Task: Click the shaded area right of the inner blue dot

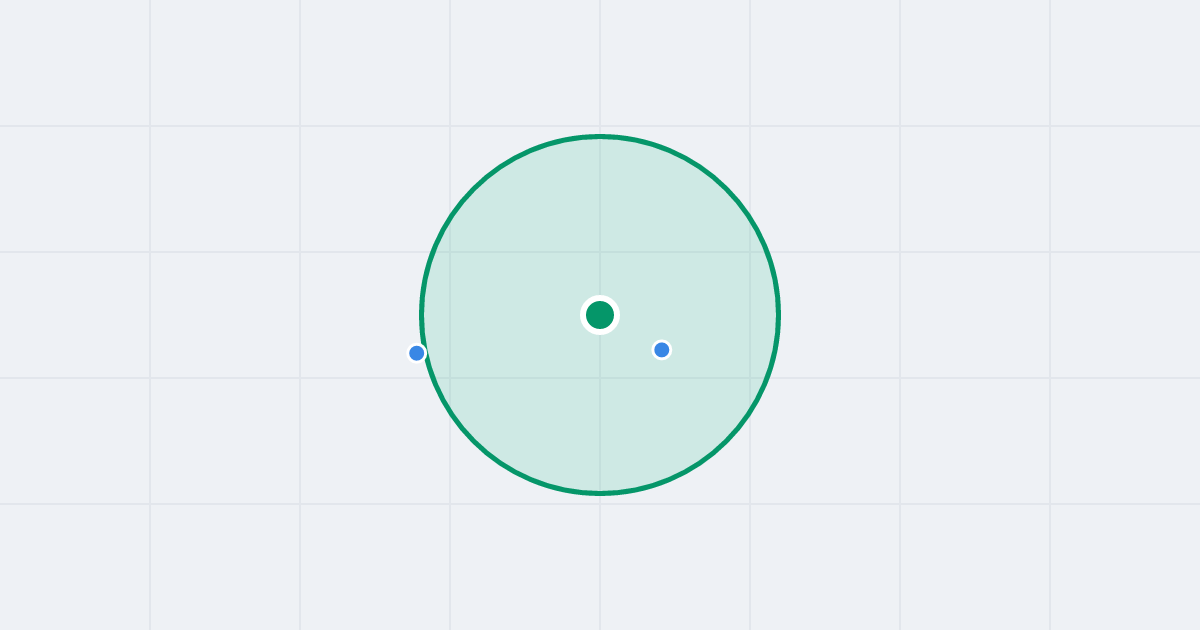Action: click(720, 350)
